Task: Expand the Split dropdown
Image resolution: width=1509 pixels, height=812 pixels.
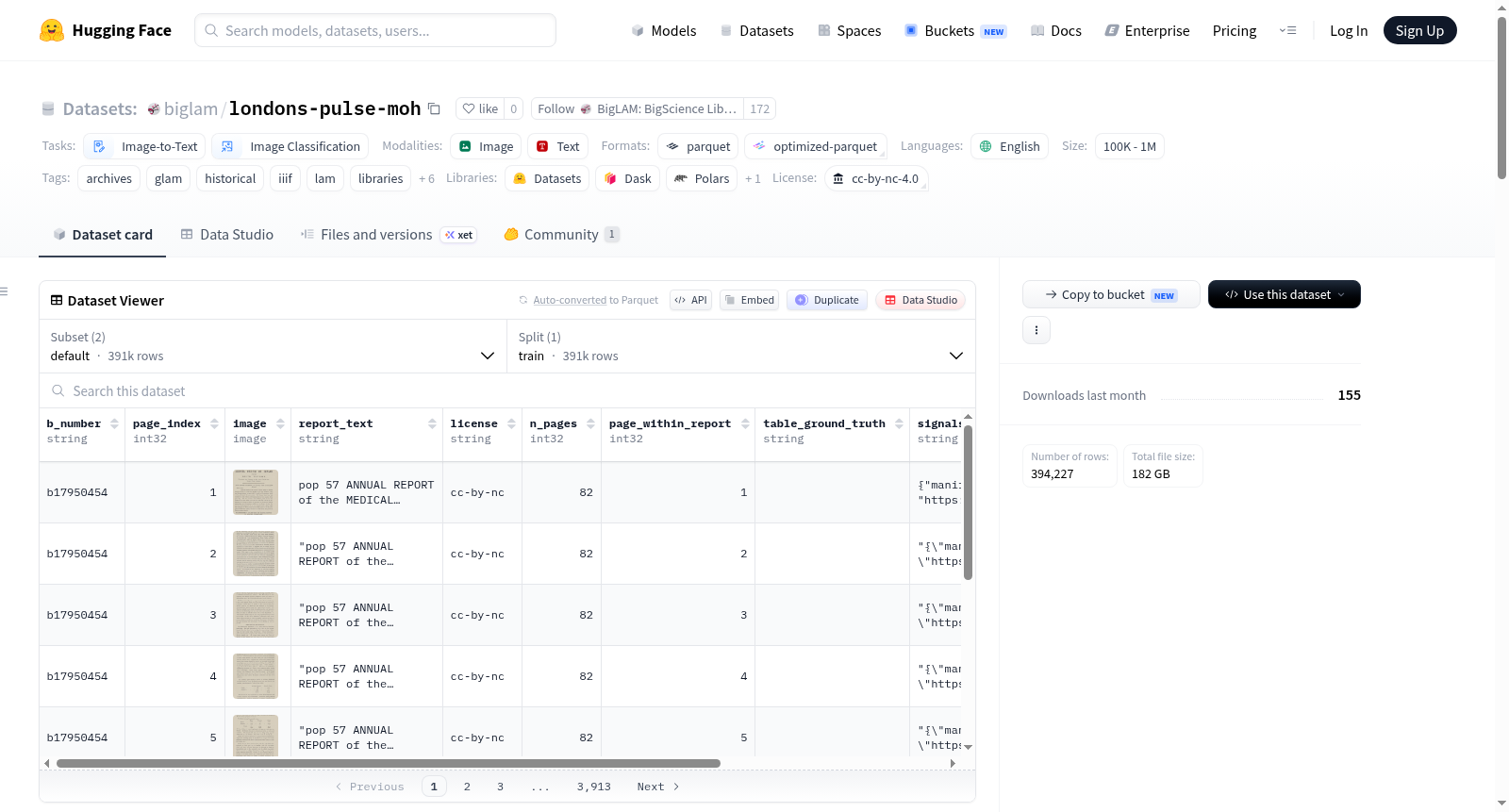Action: coord(741,346)
